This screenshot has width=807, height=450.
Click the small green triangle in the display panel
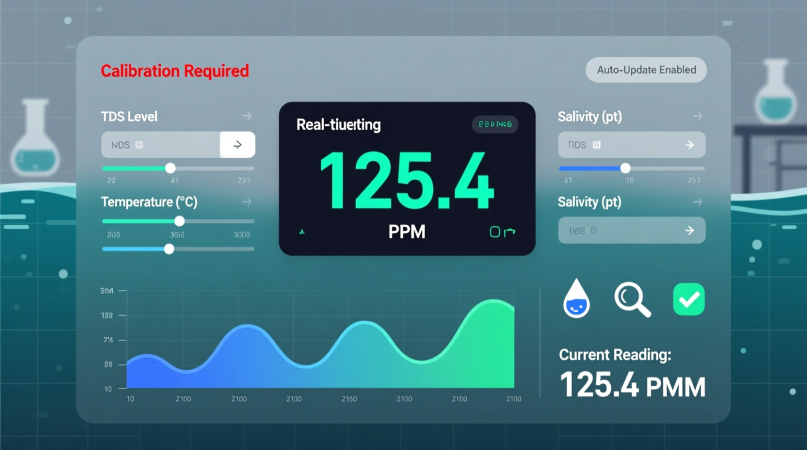(303, 232)
